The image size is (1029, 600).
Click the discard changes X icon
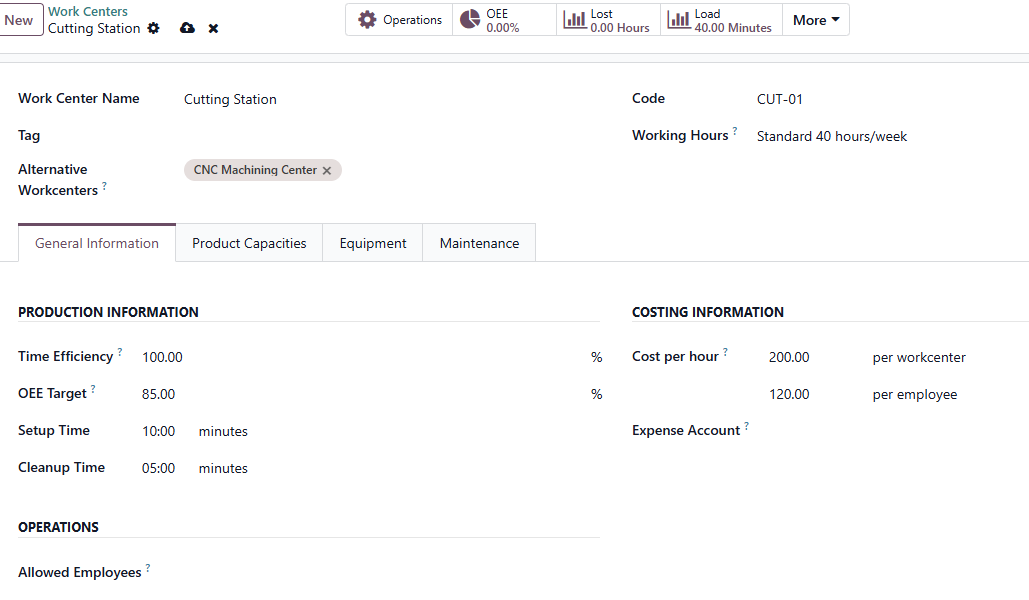[213, 28]
